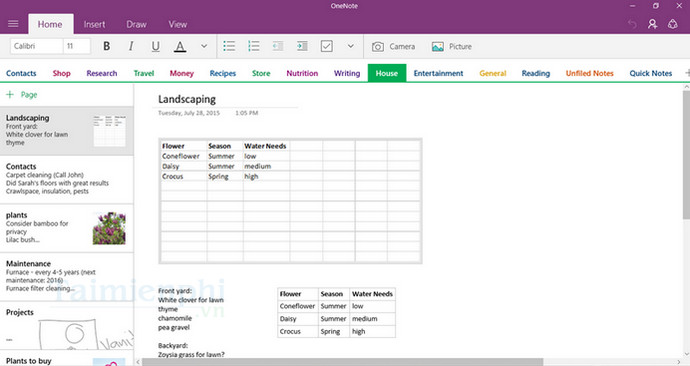Open the hamburger navigation menu
Image resolution: width=690 pixels, height=366 pixels.
(x=13, y=24)
